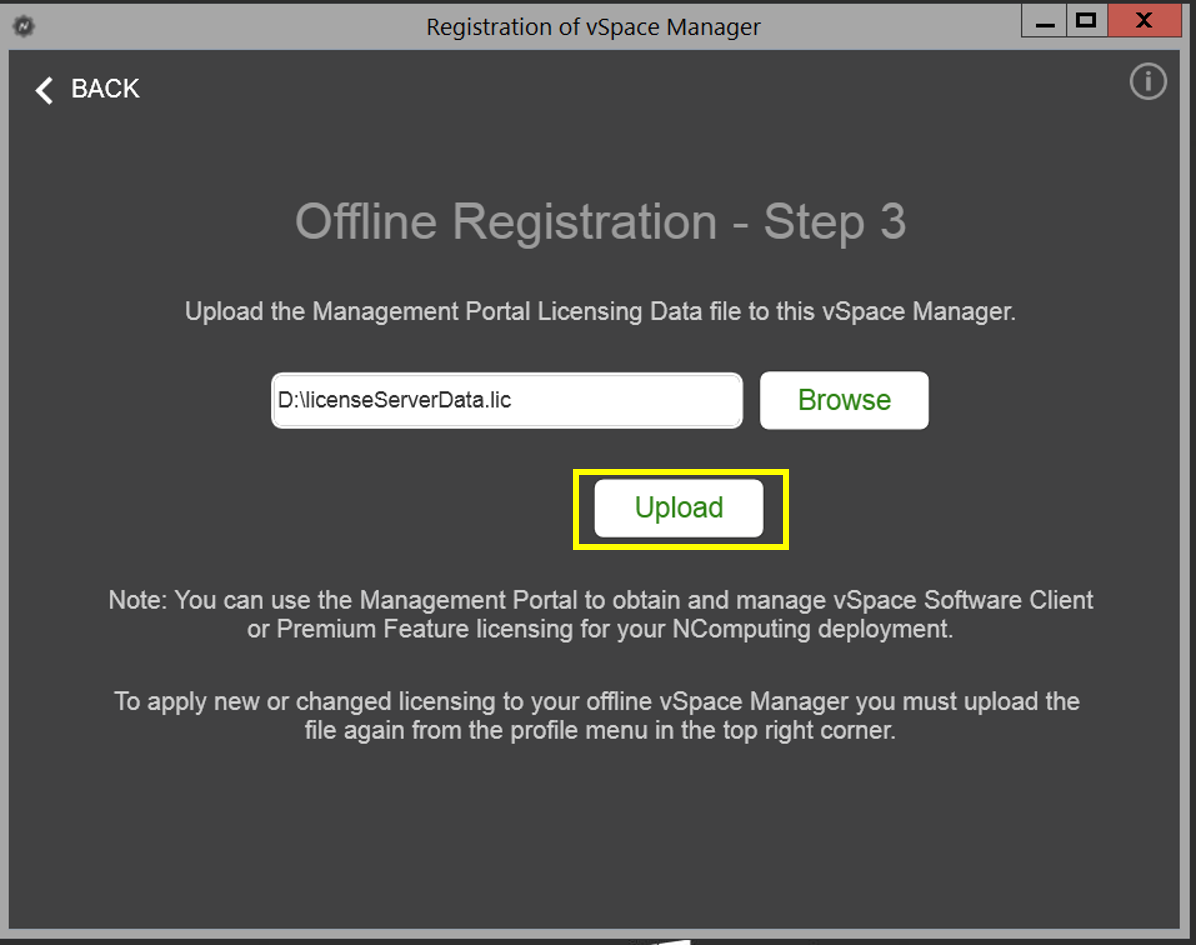Focus the license file path field

tap(507, 400)
